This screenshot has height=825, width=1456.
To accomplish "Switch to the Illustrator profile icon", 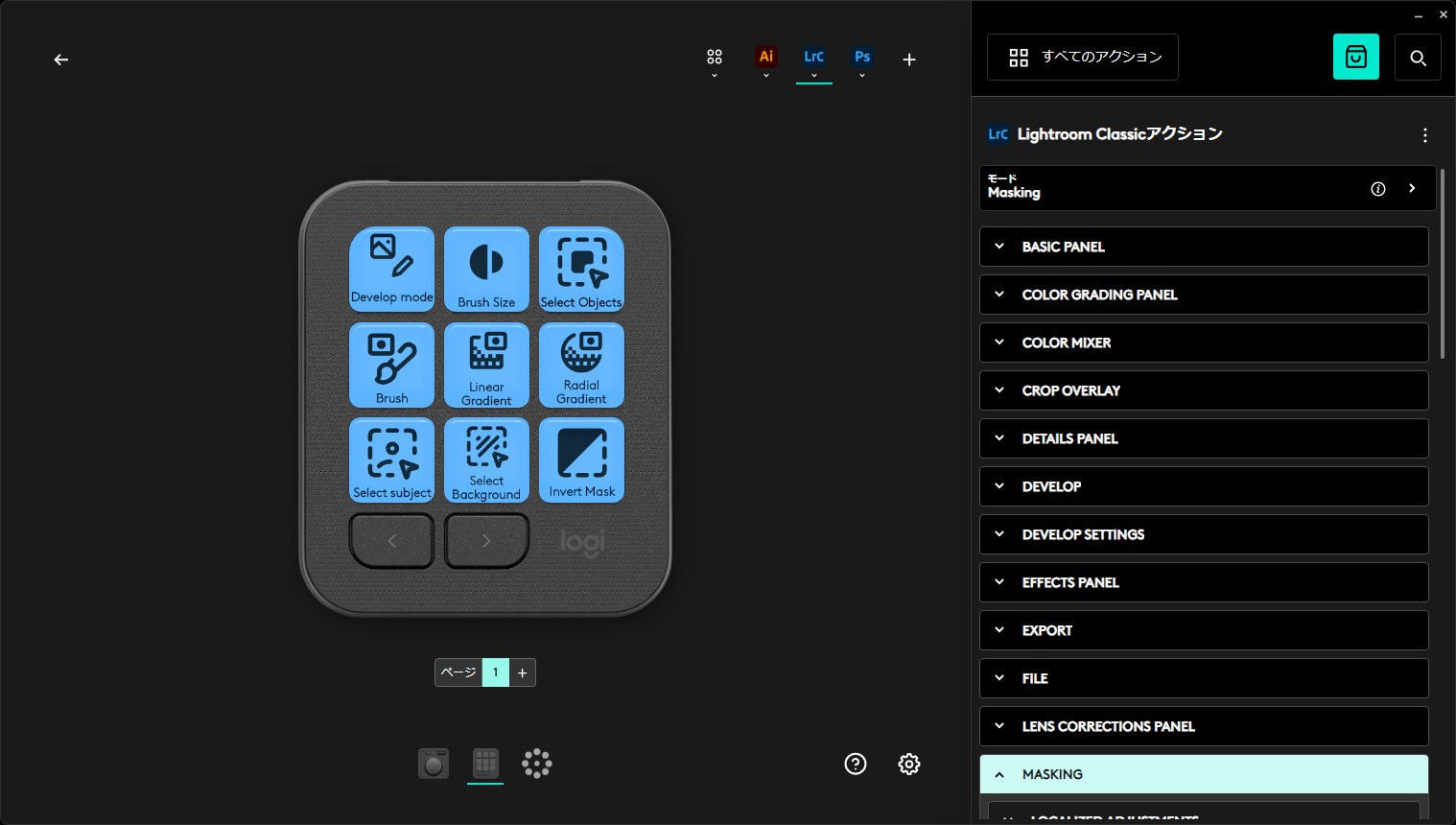I will point(765,56).
